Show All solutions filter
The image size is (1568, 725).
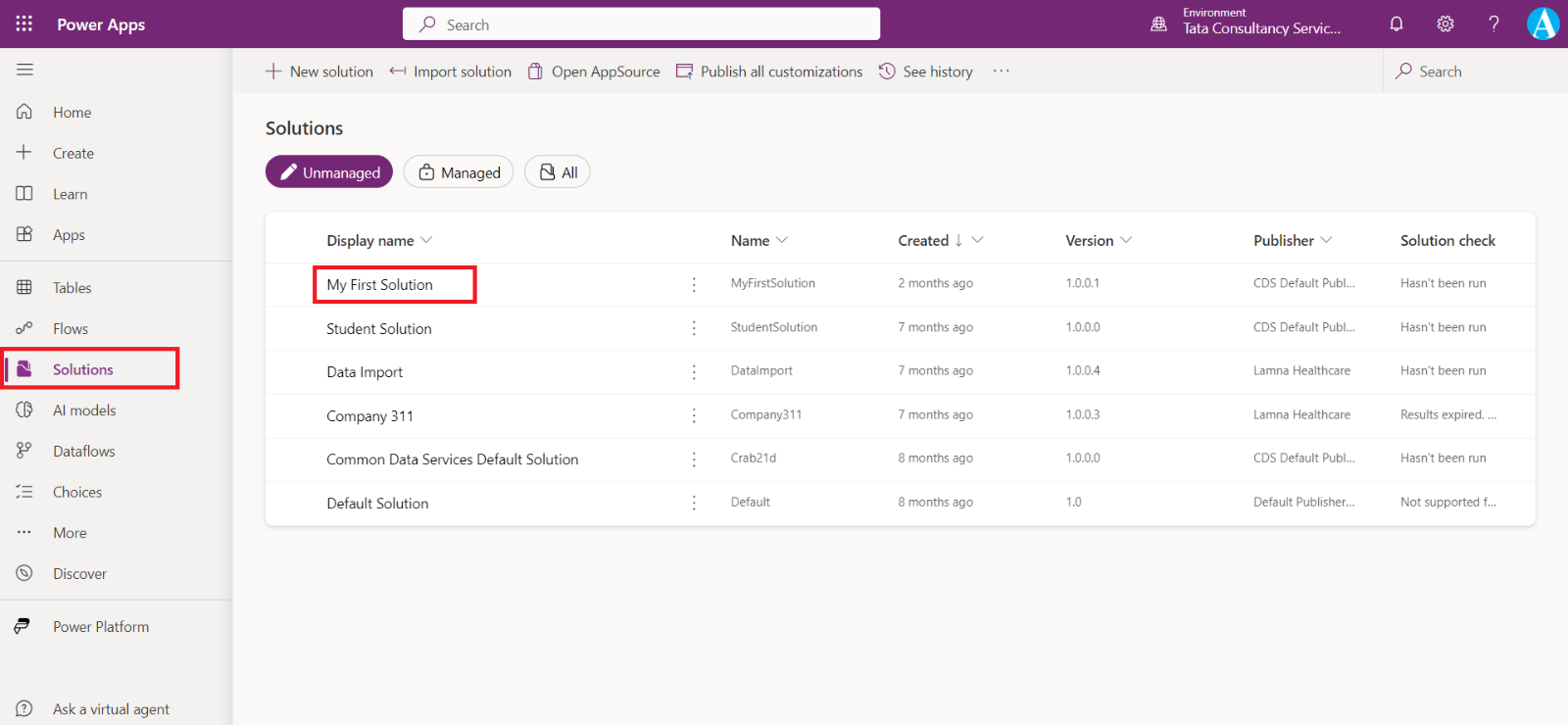point(558,172)
